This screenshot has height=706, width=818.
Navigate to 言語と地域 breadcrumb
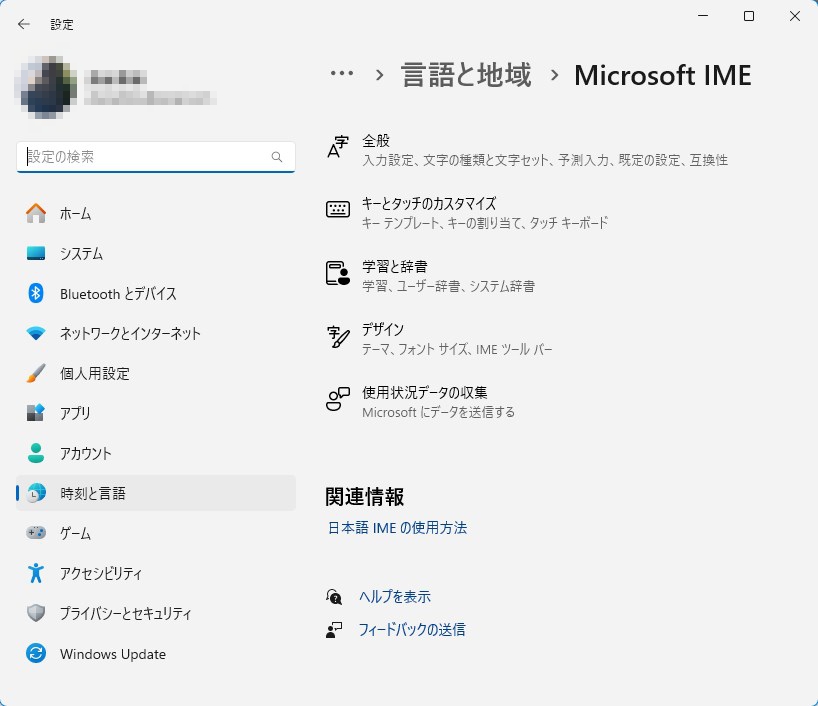pyautogui.click(x=466, y=75)
